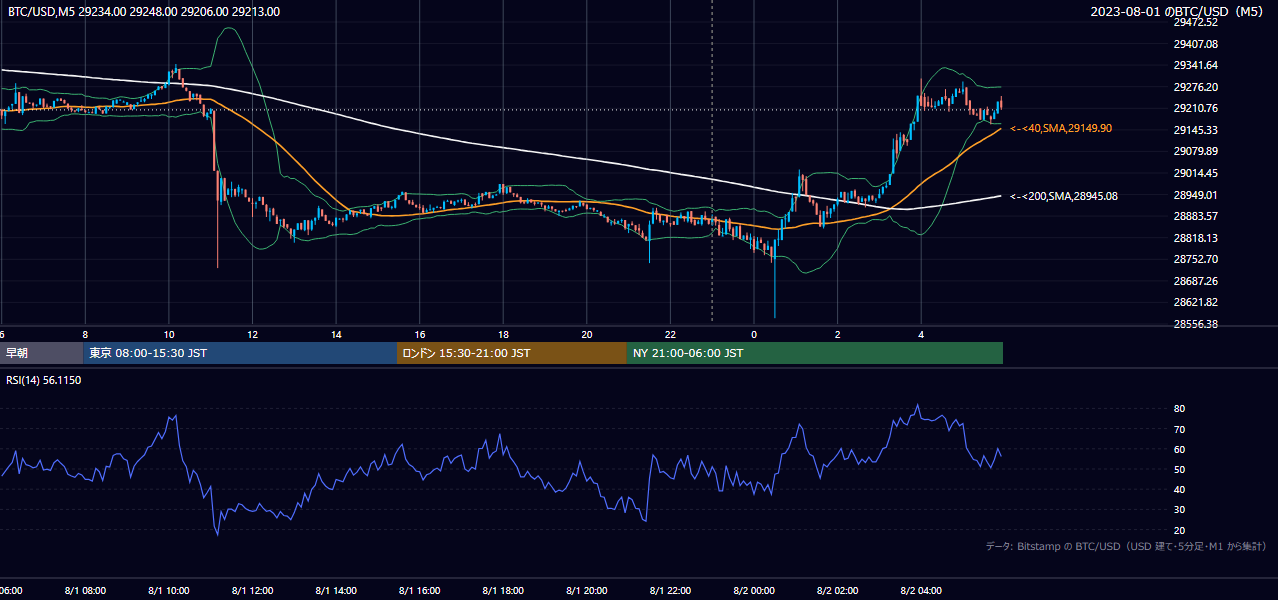Click hour 14 on the upper chart axis
The image size is (1278, 600).
[336, 334]
